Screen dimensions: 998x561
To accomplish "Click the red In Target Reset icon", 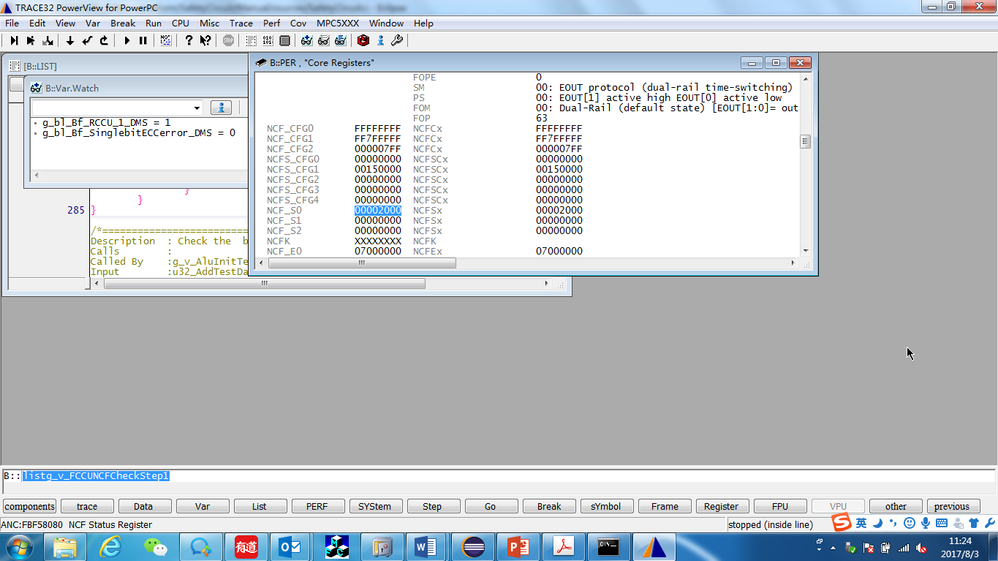I will (x=363, y=41).
